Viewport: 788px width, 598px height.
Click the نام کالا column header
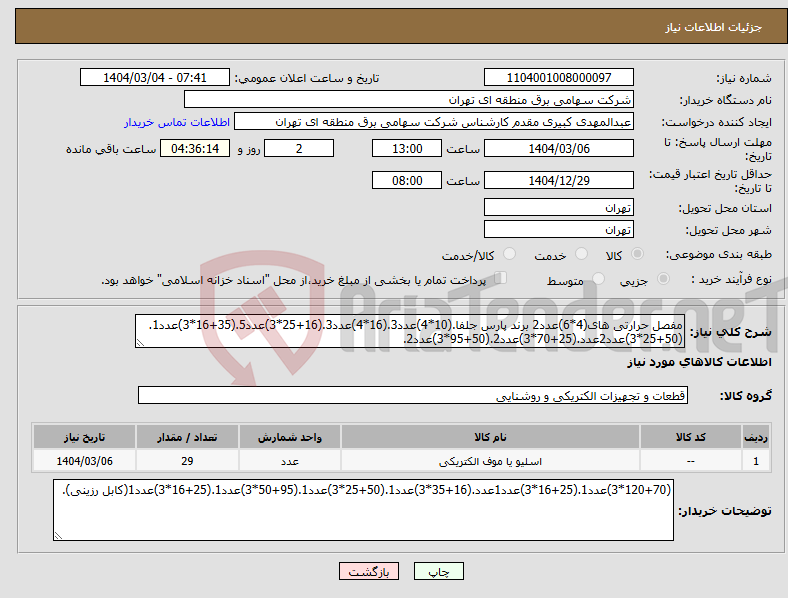tap(490, 437)
